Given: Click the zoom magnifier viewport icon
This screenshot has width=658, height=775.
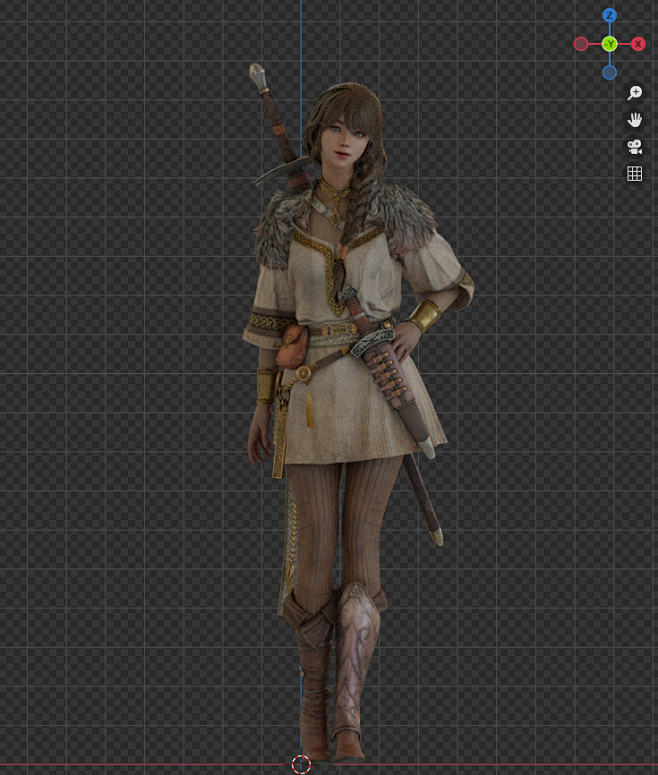Looking at the screenshot, I should pos(634,92).
